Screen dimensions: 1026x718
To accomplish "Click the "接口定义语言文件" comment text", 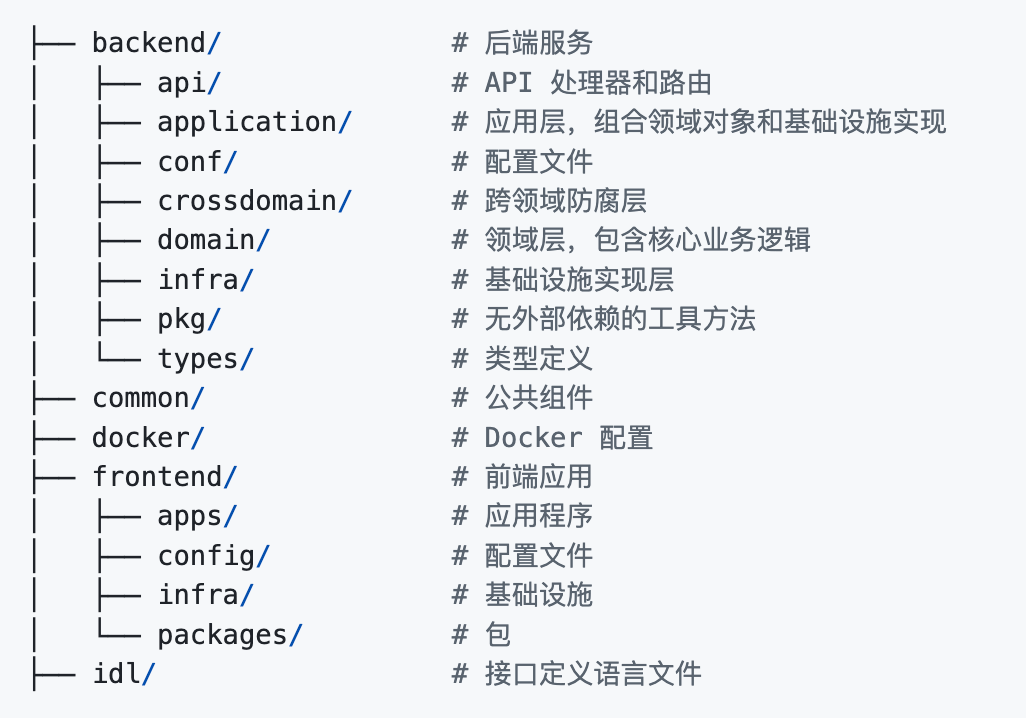I will coord(593,674).
